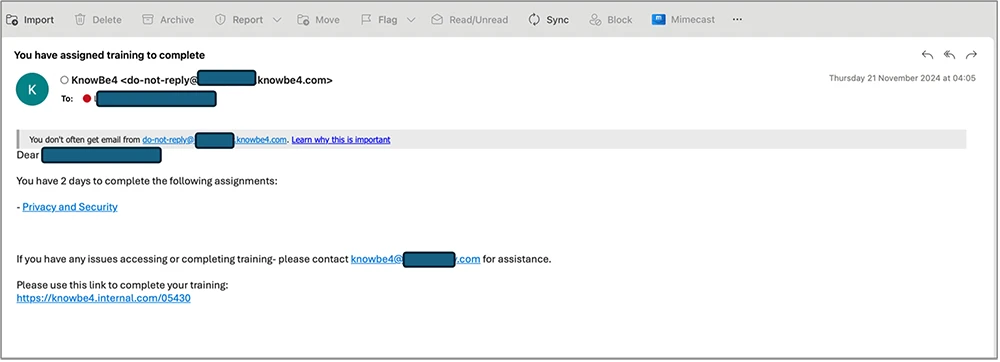Move this email to a folder
Screen dimensions: 1000x362
click(x=318, y=20)
